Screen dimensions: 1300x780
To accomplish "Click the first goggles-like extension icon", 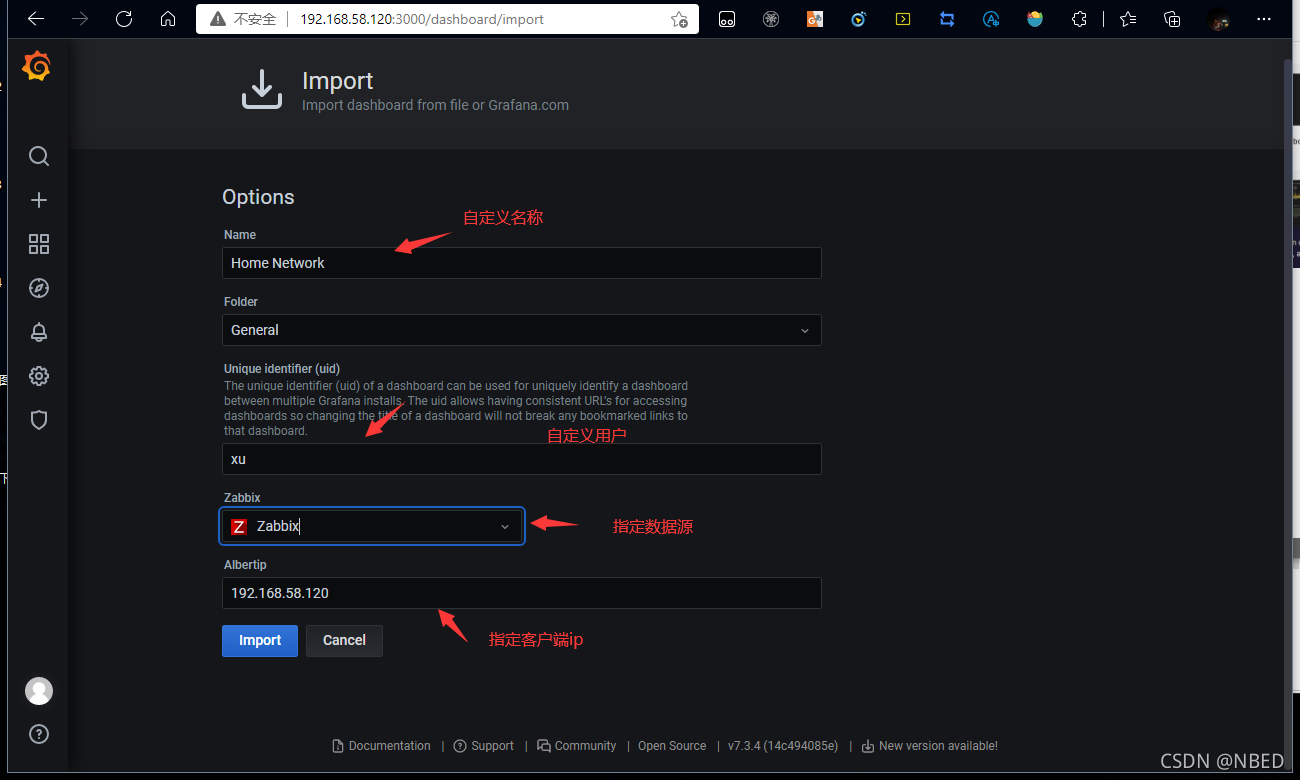I will click(727, 19).
